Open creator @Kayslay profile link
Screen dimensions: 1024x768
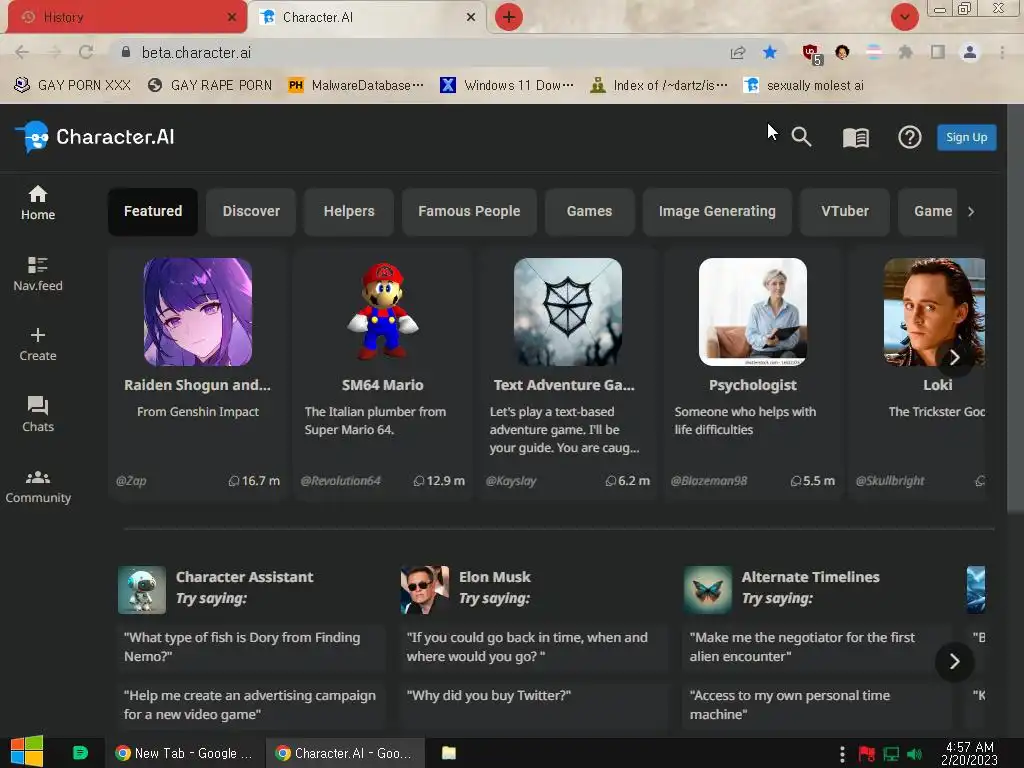click(511, 481)
